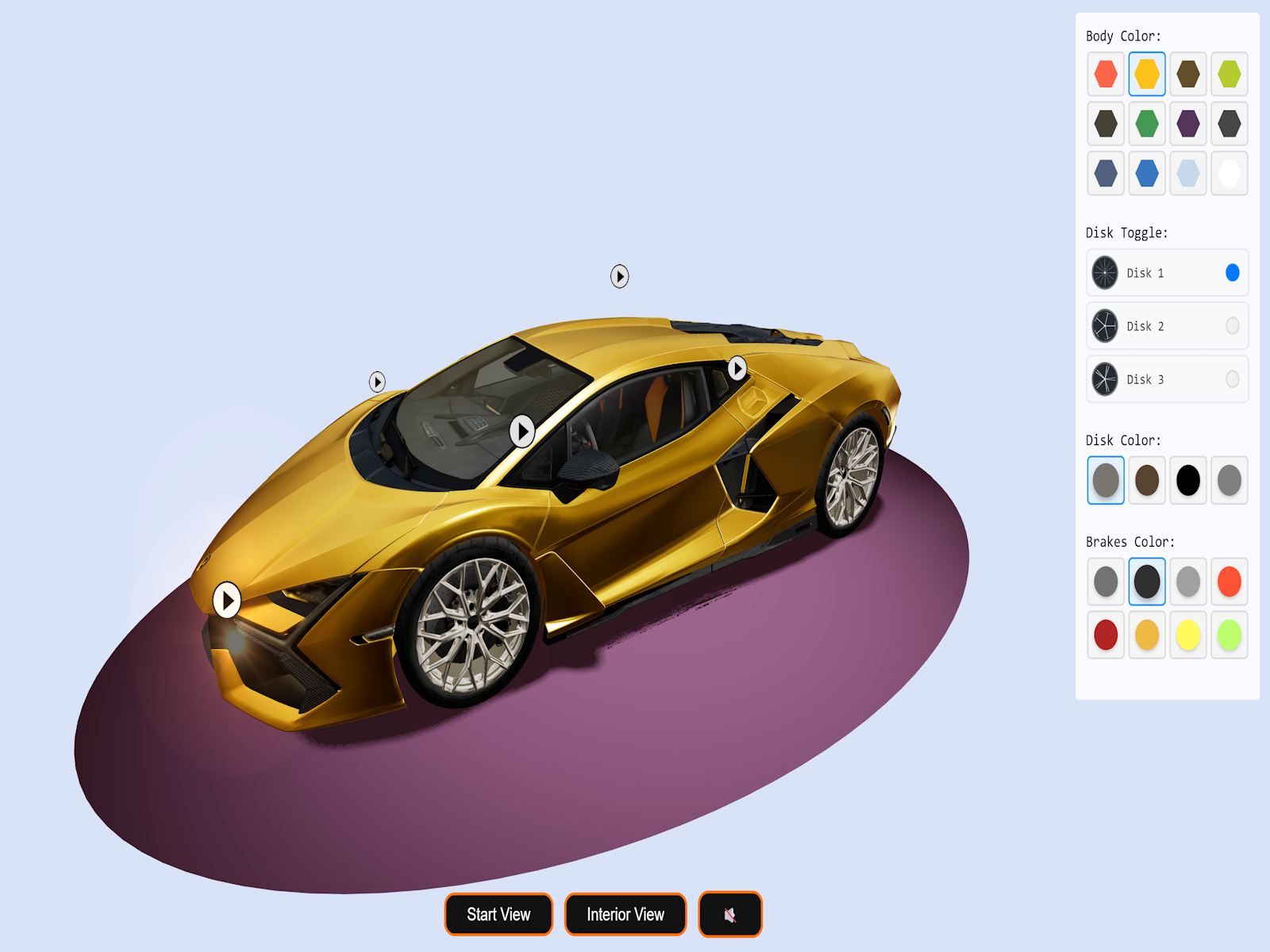
Task: Pick the light silver brakes color
Action: point(1188,582)
